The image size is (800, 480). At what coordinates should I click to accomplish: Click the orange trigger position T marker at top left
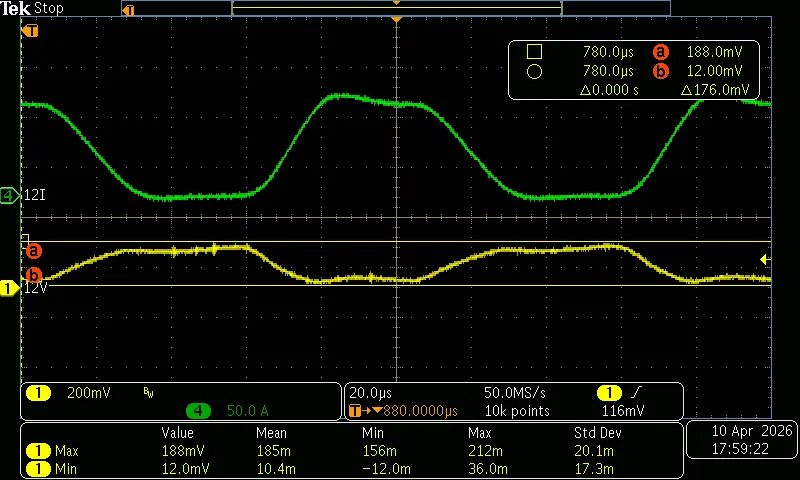31,31
